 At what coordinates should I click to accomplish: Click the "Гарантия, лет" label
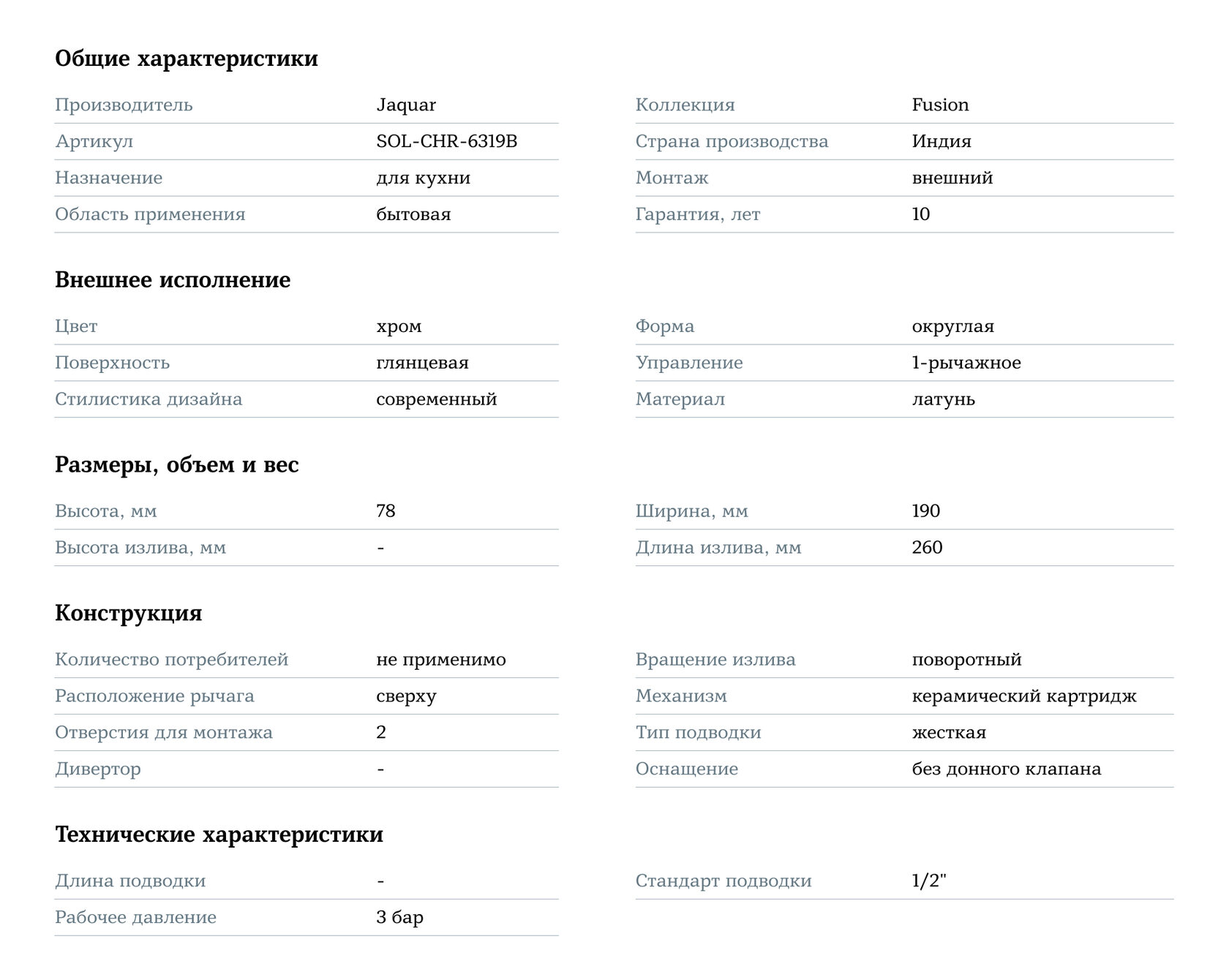coord(697,214)
